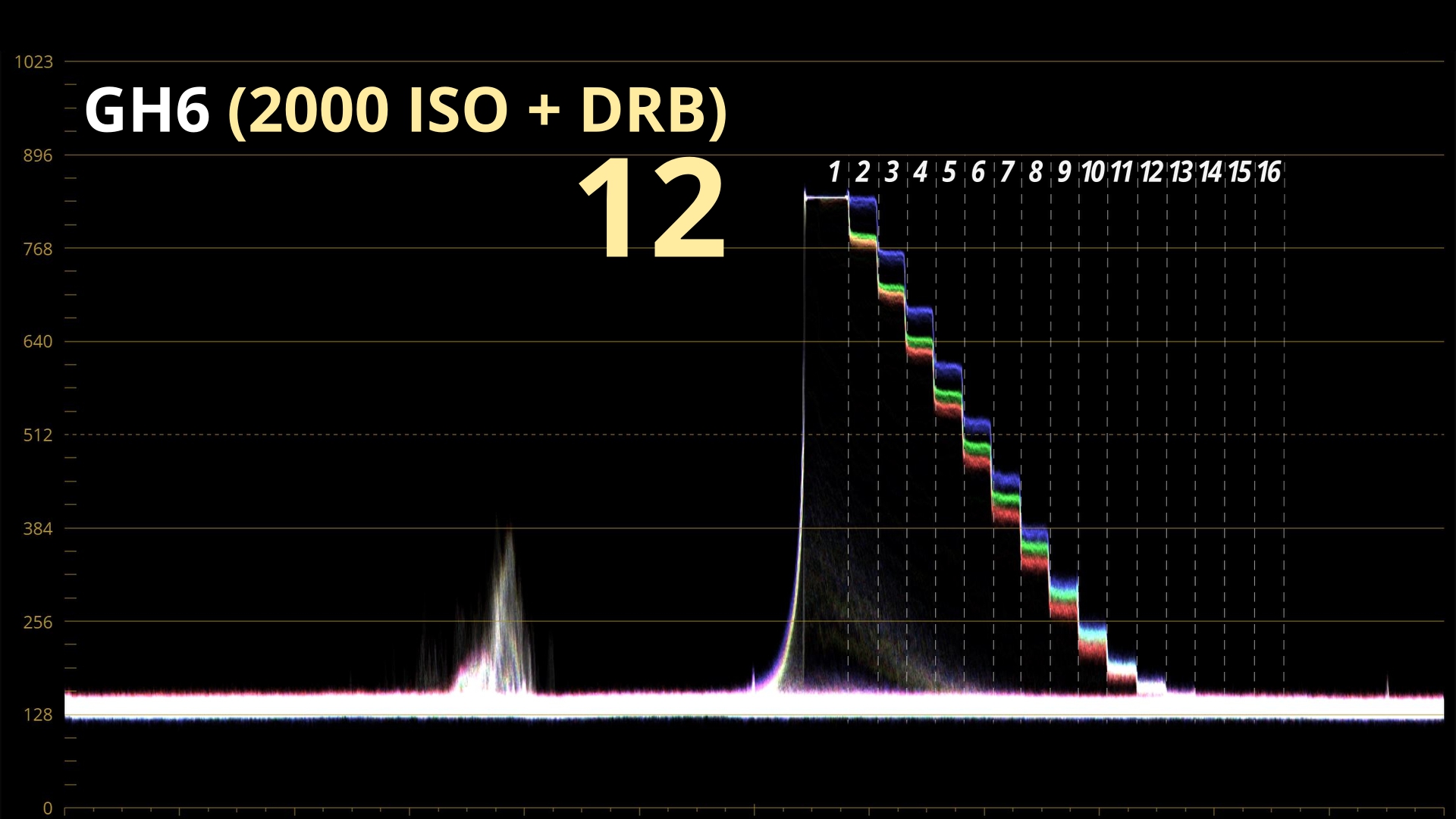
Task: Click the yellow (2000 ISO + DRB) text
Action: point(478,111)
